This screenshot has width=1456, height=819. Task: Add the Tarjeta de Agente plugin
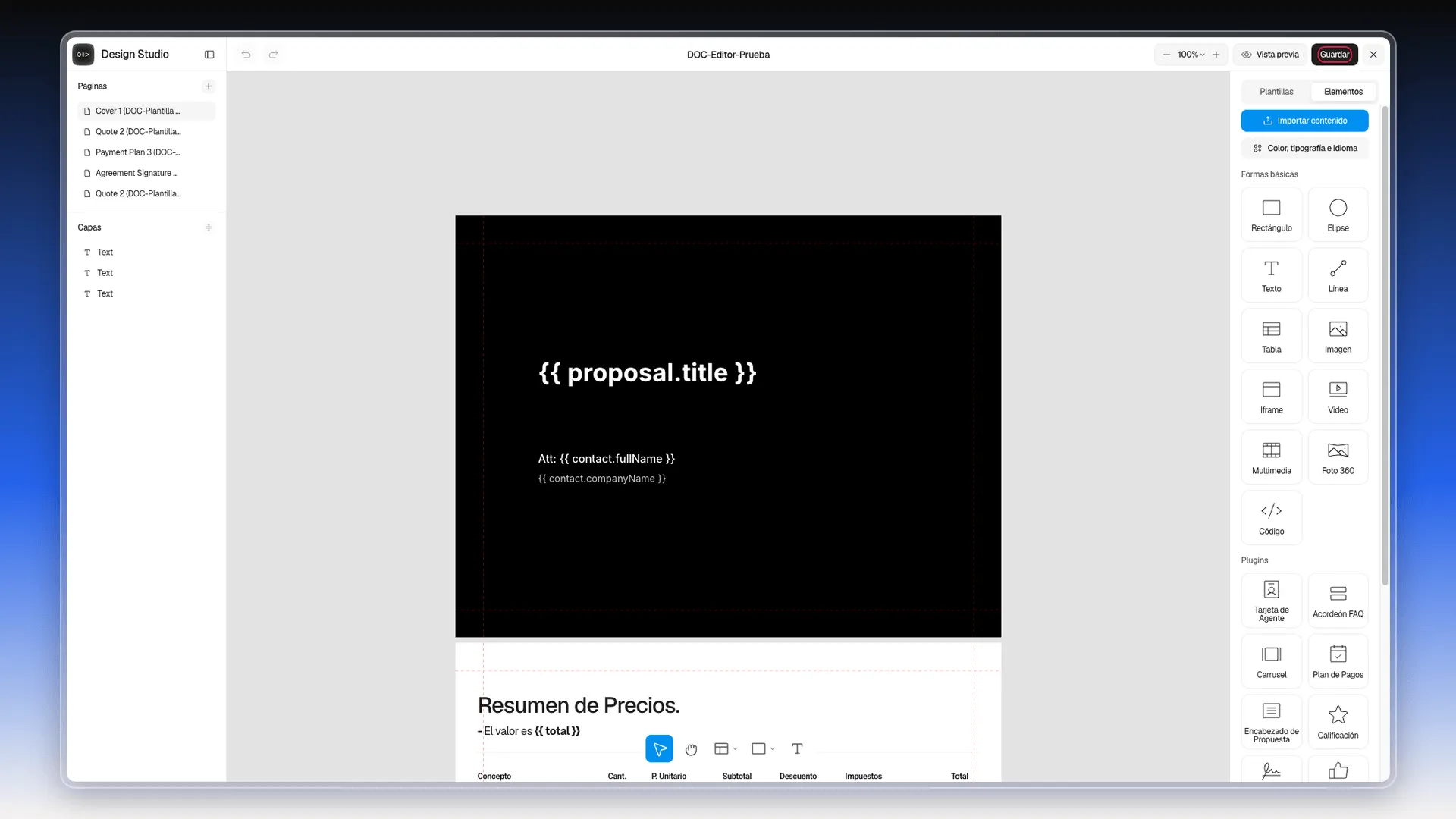point(1271,601)
